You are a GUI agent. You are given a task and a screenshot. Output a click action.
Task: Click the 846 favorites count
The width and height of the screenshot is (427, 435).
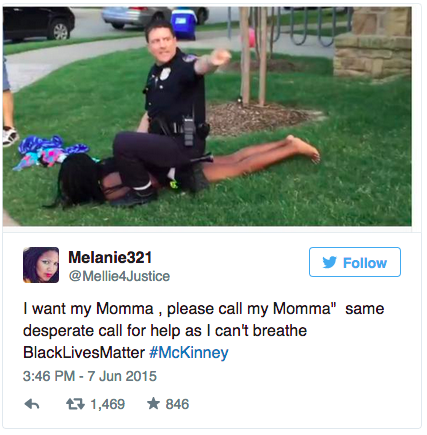177,404
